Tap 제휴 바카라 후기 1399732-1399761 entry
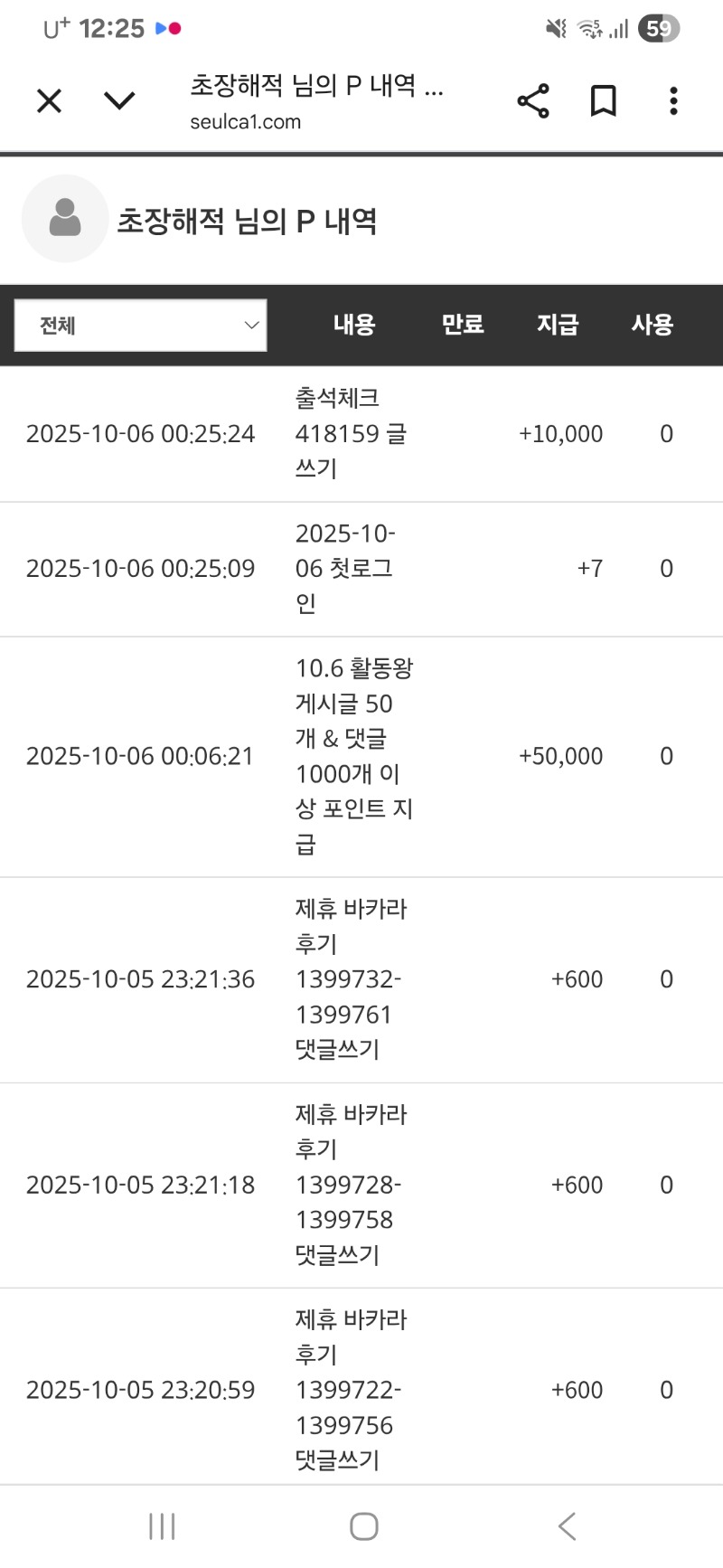 pos(351,978)
